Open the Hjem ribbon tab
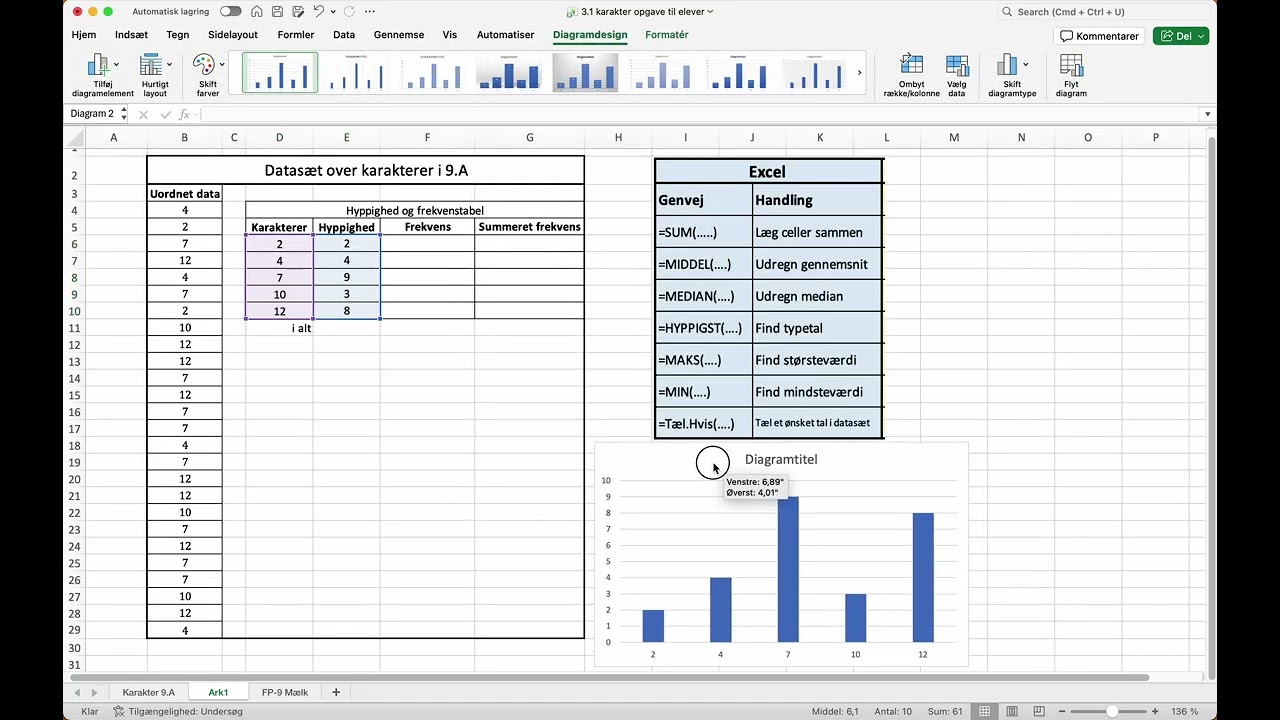This screenshot has width=1280, height=720. (84, 35)
